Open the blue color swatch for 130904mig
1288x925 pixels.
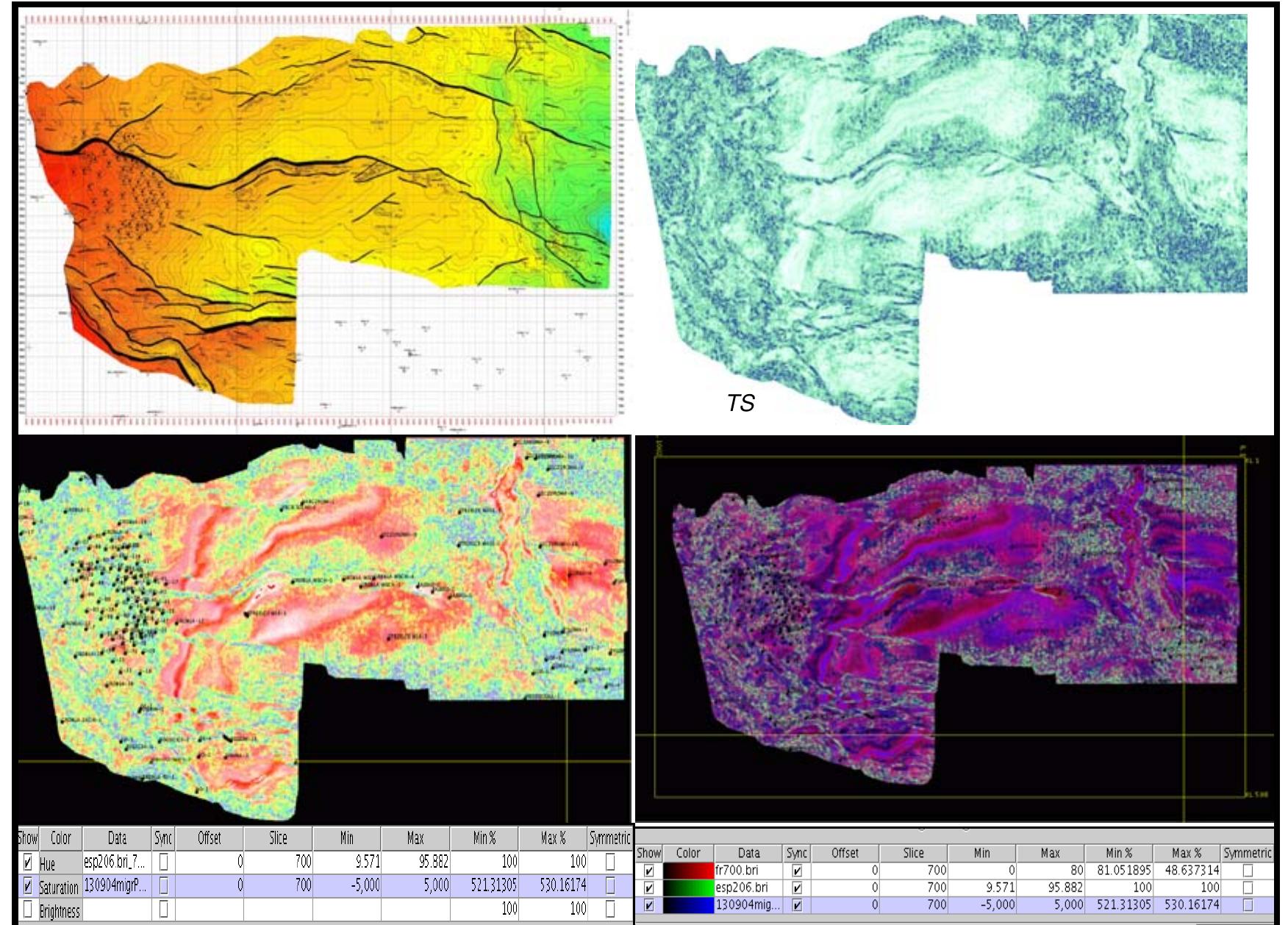click(x=688, y=905)
